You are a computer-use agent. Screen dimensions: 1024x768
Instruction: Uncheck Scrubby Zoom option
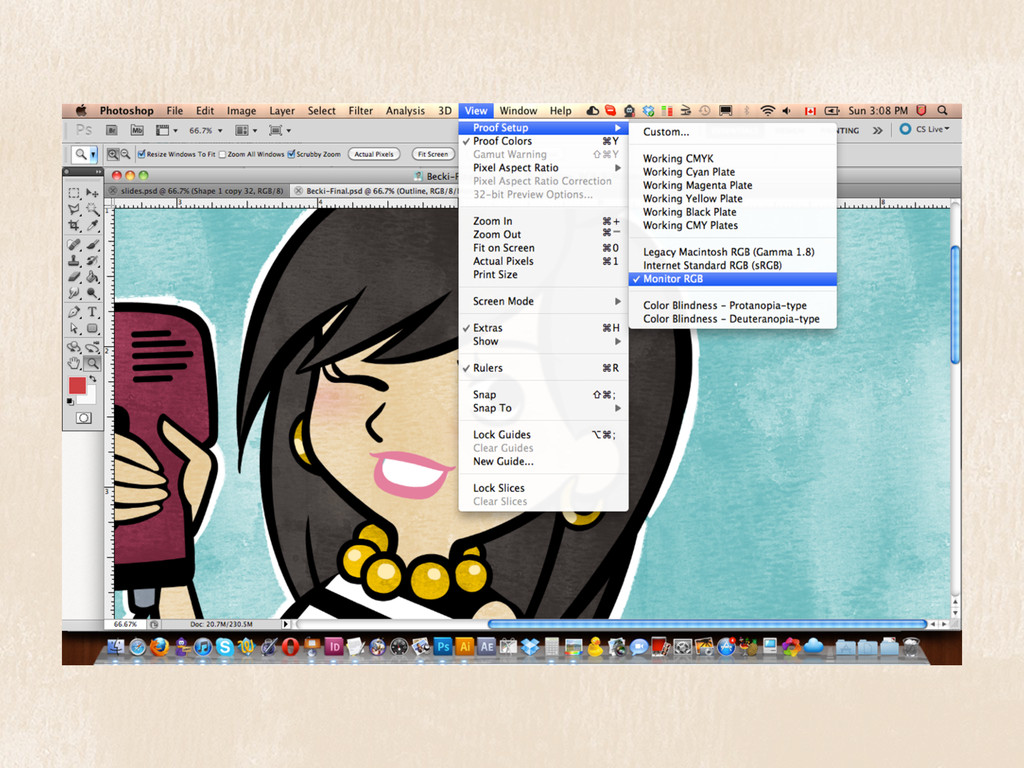click(291, 154)
